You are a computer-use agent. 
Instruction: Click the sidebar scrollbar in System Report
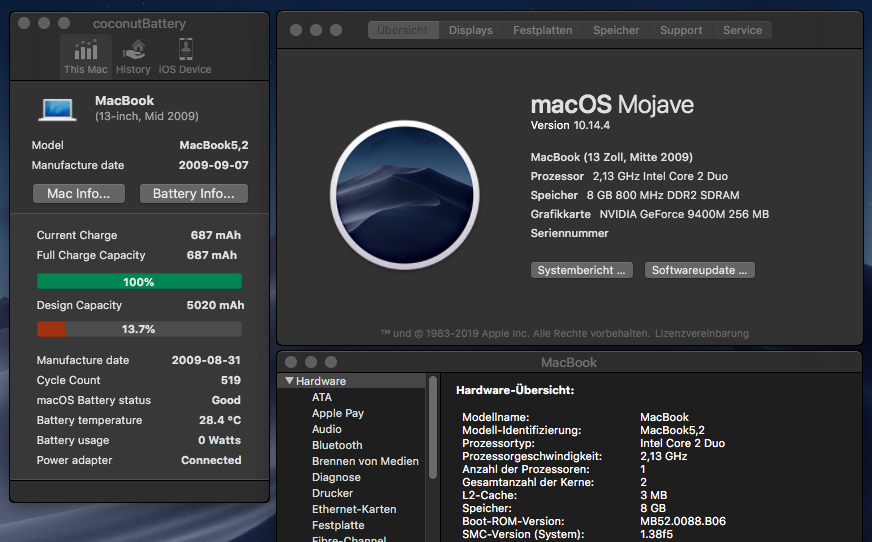(433, 427)
